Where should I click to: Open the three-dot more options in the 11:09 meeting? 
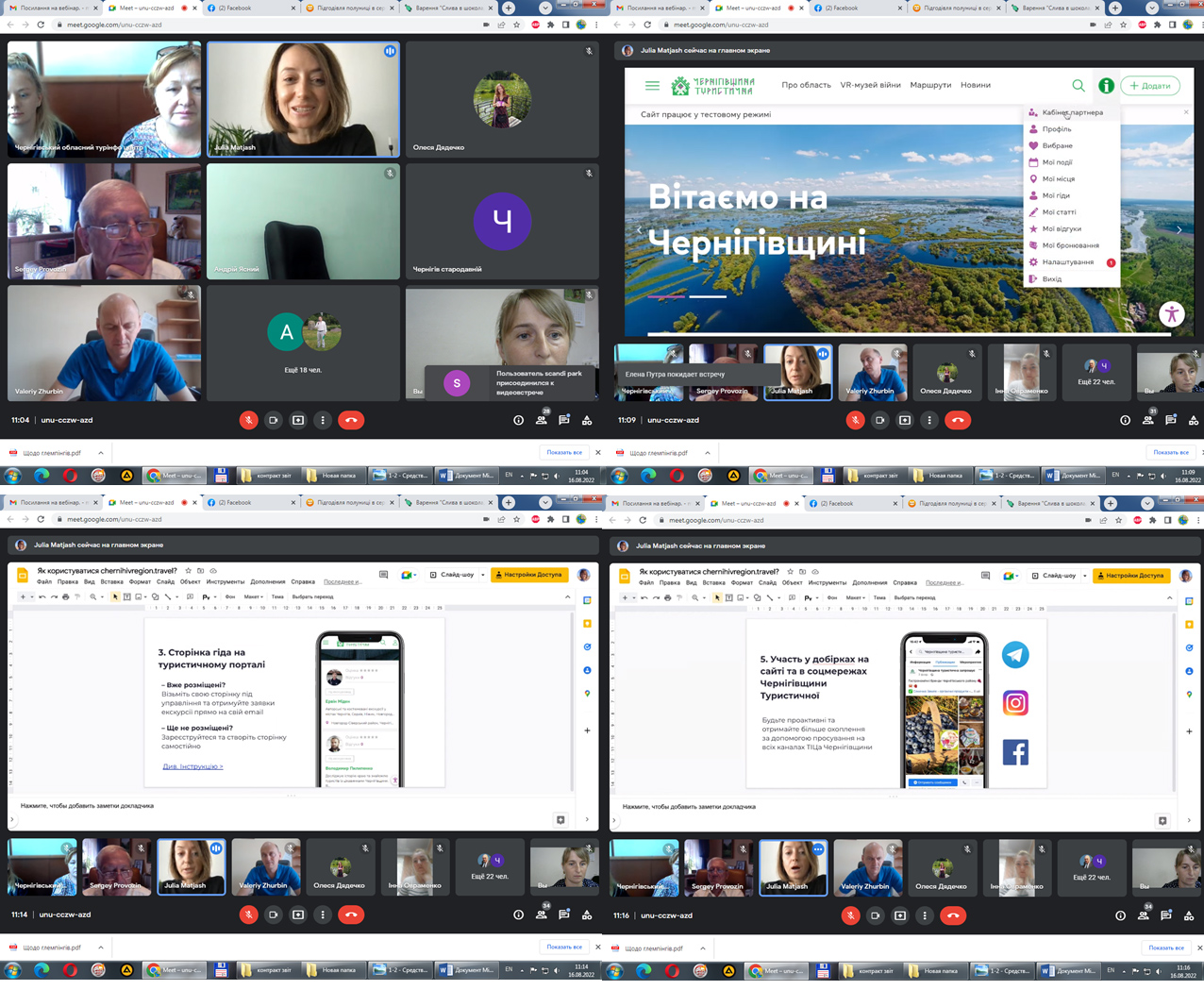coord(929,420)
